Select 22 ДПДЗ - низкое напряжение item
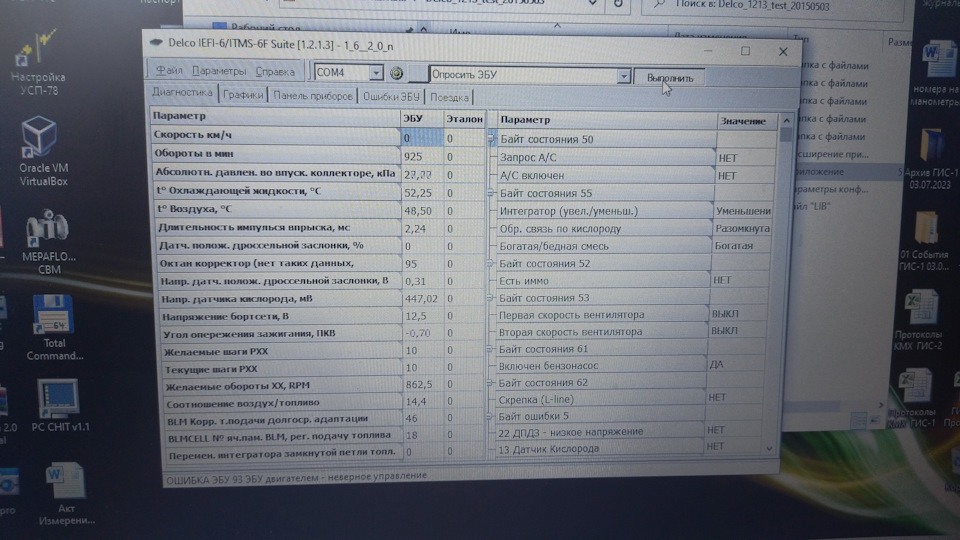This screenshot has height=540, width=960. click(599, 432)
